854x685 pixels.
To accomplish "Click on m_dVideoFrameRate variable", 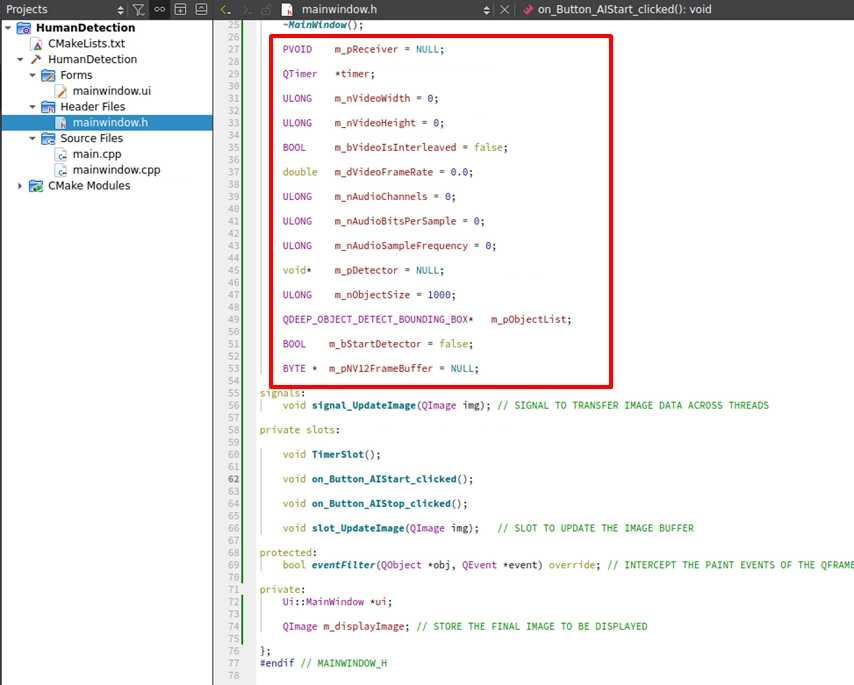I will pos(383,172).
